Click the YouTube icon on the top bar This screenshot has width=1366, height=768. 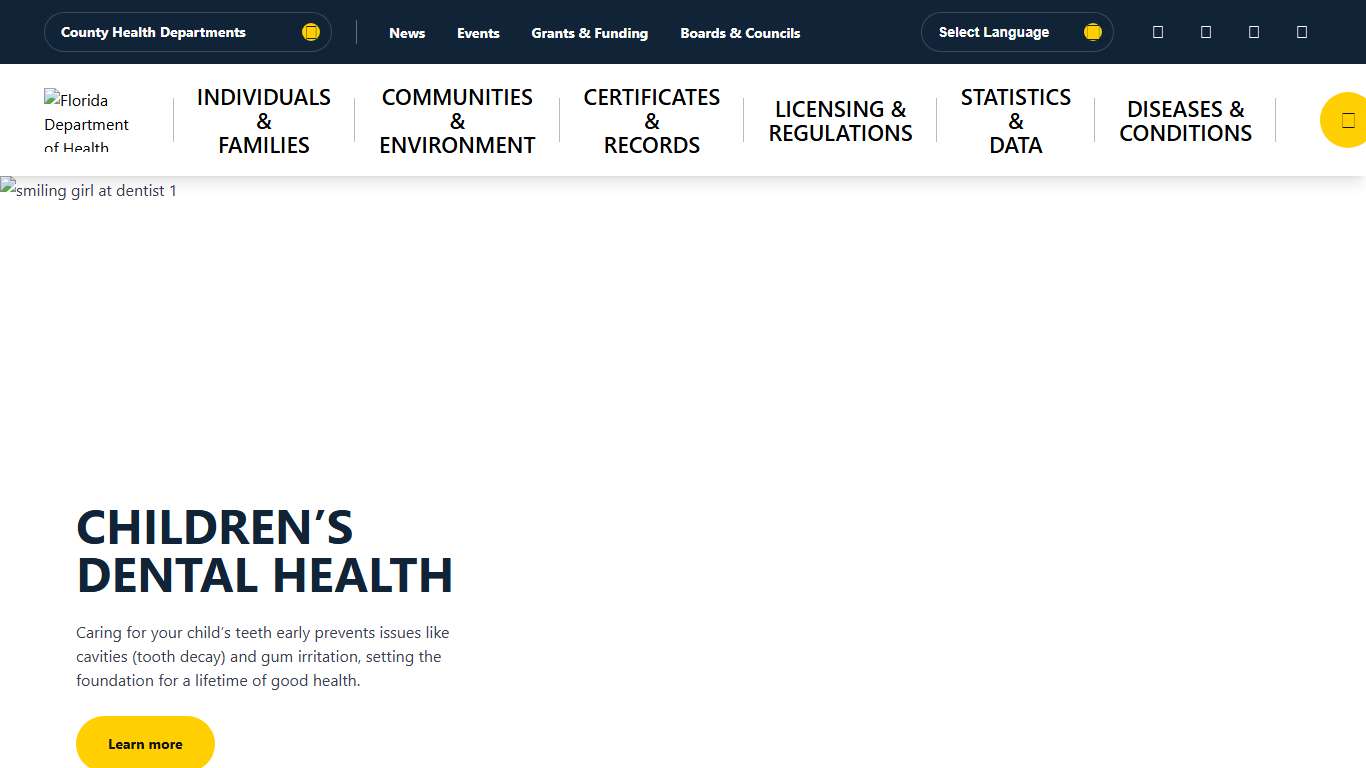pyautogui.click(x=1302, y=32)
